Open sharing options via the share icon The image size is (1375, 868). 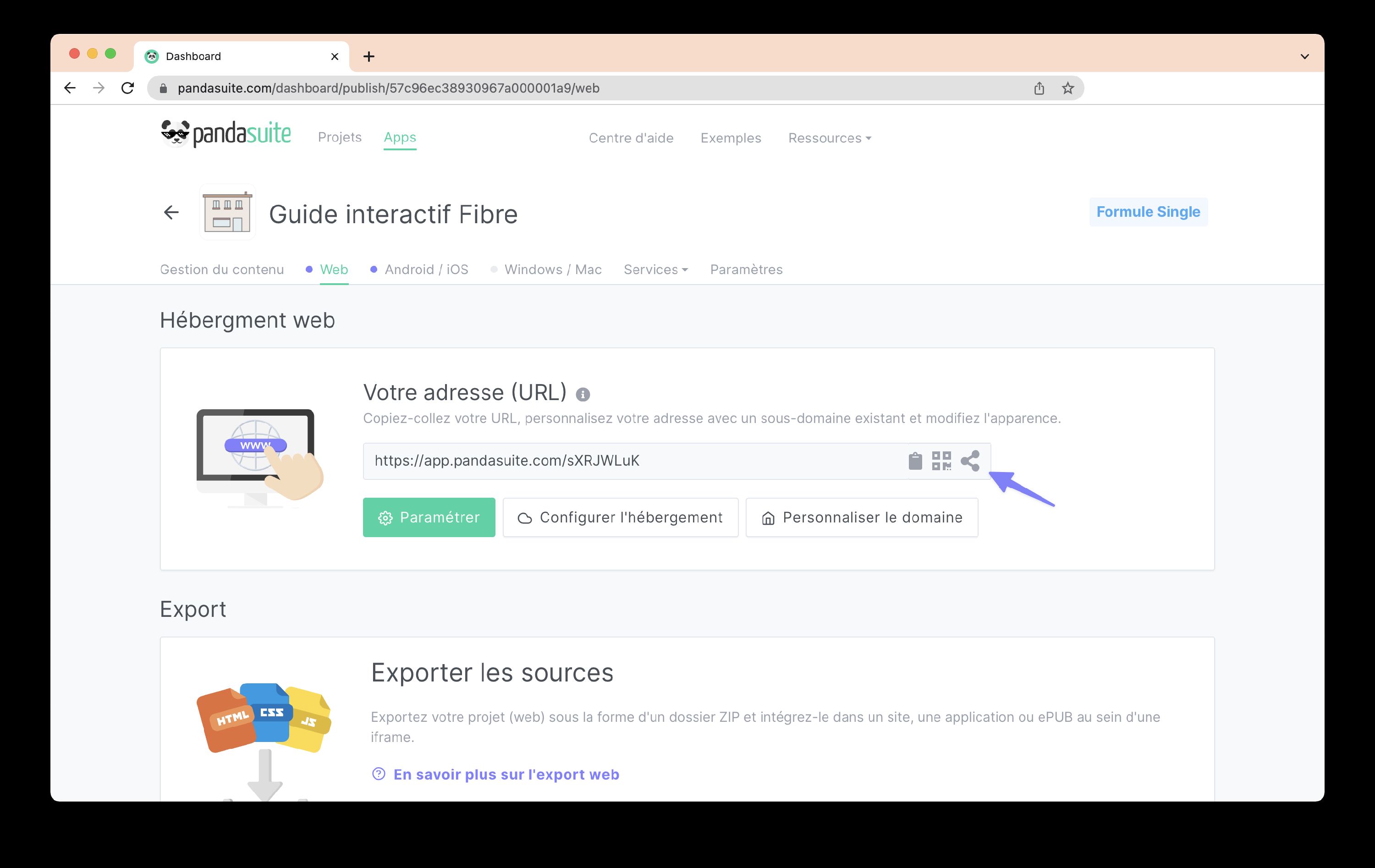coord(971,461)
